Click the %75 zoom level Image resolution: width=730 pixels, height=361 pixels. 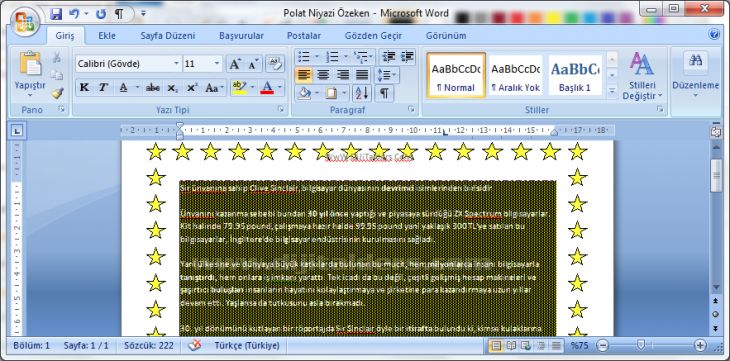[580, 346]
